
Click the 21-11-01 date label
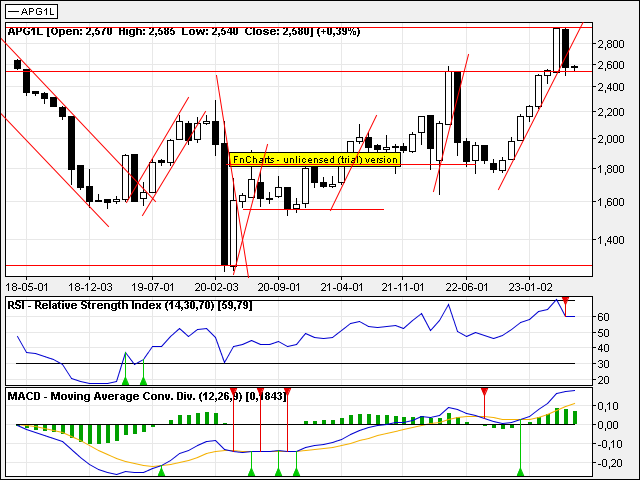(x=402, y=287)
